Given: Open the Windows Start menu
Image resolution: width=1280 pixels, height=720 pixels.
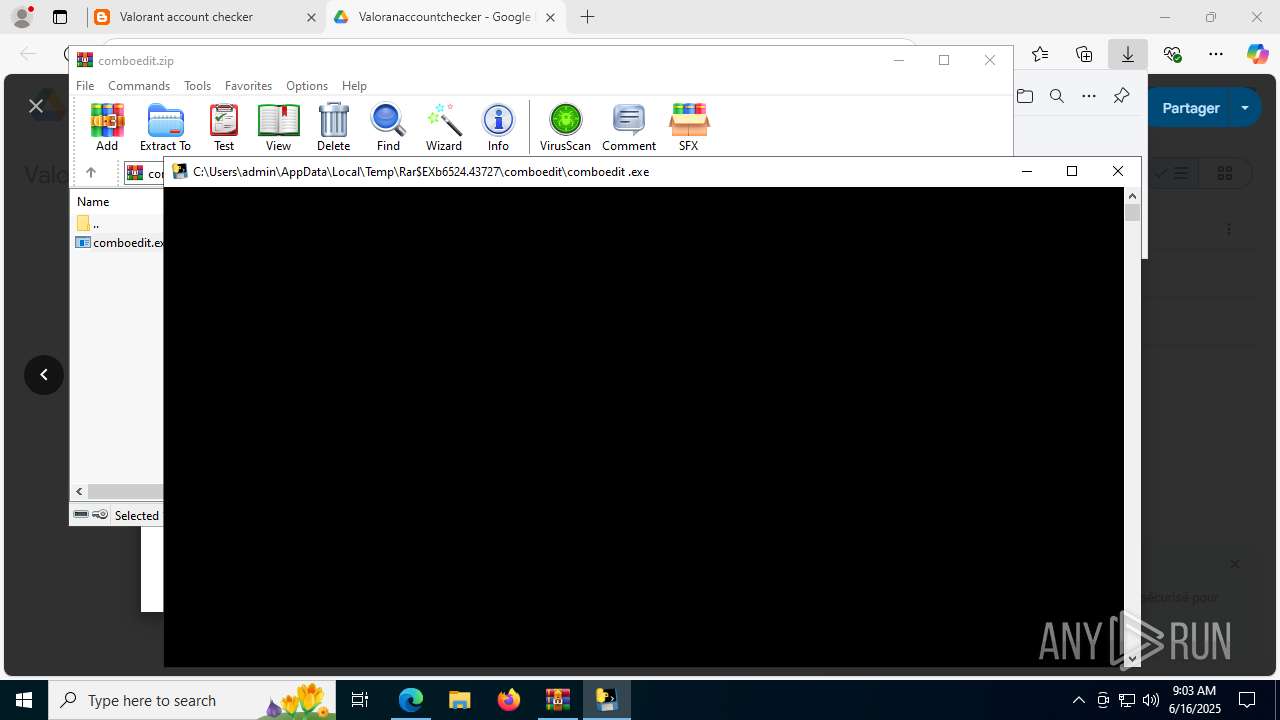Looking at the screenshot, I should (x=24, y=700).
